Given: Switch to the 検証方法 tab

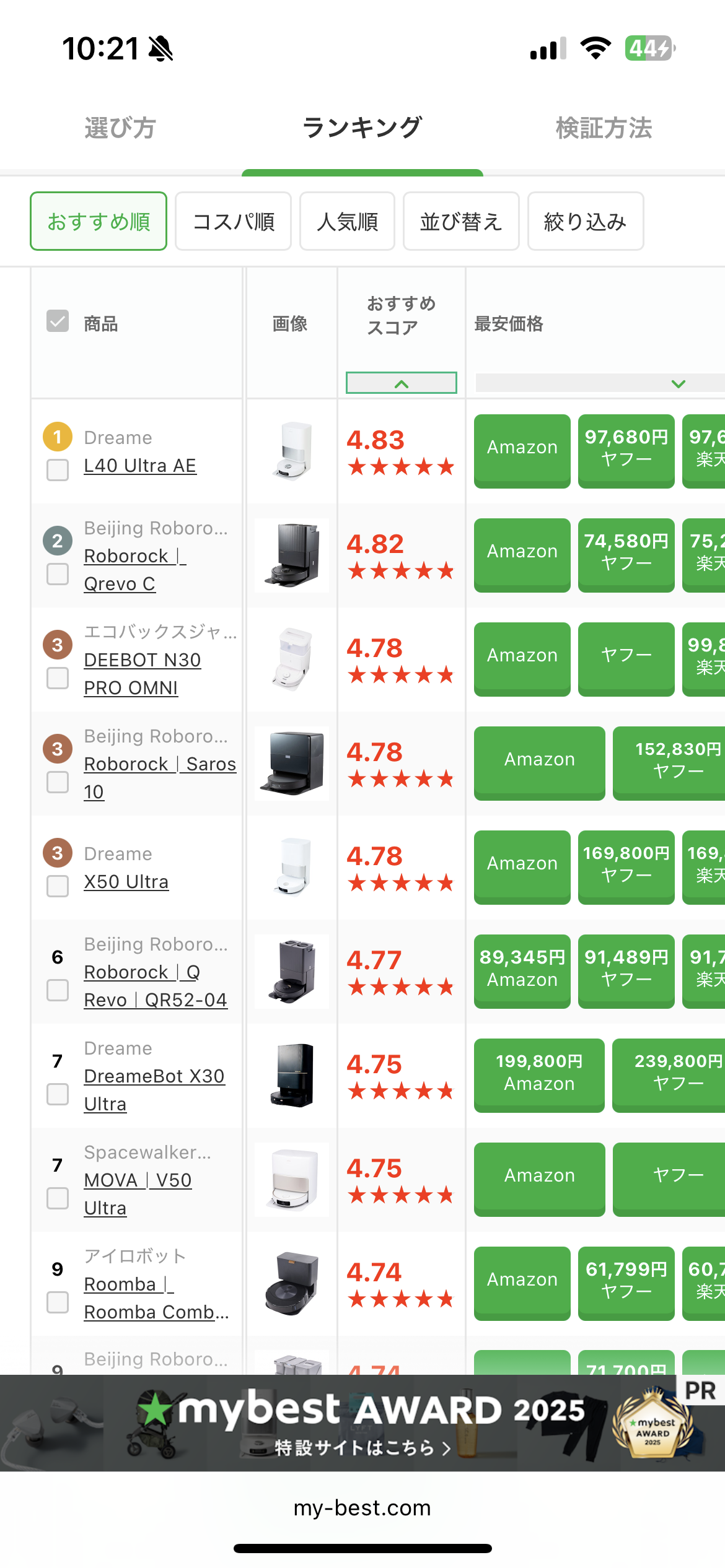Looking at the screenshot, I should (x=604, y=128).
